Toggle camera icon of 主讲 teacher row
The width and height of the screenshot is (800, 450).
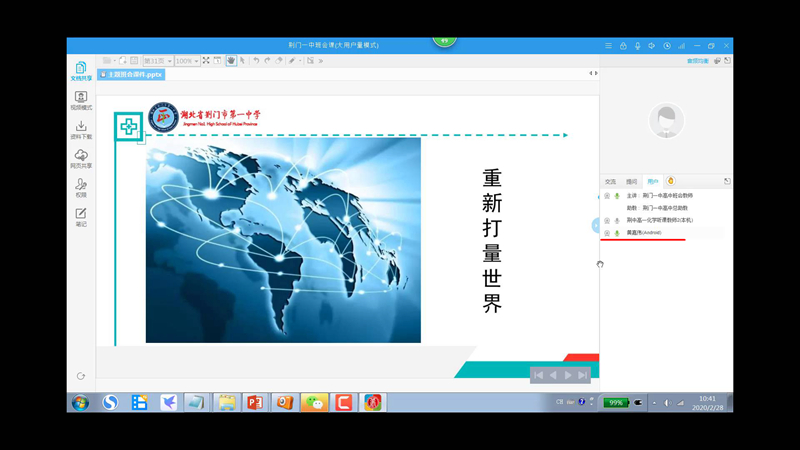coord(607,196)
